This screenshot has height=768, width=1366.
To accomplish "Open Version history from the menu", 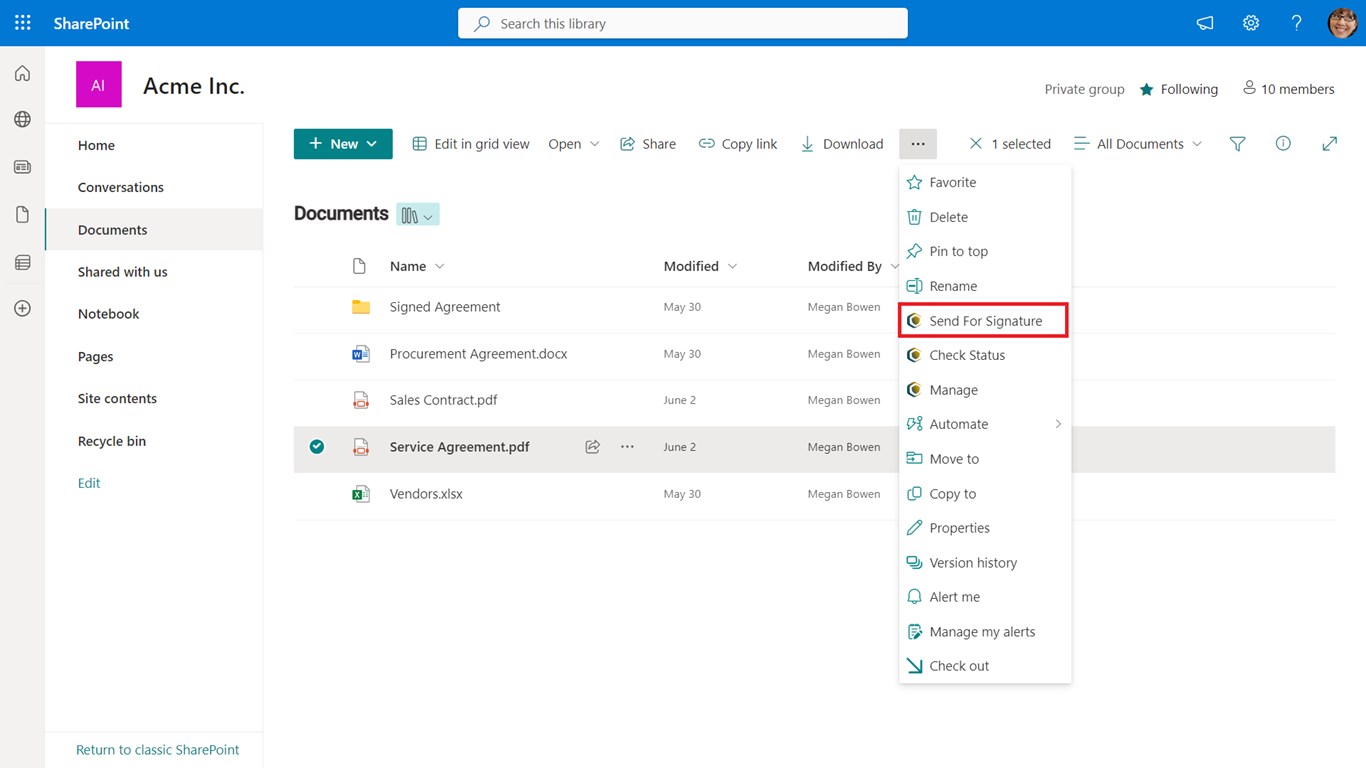I will (985, 563).
